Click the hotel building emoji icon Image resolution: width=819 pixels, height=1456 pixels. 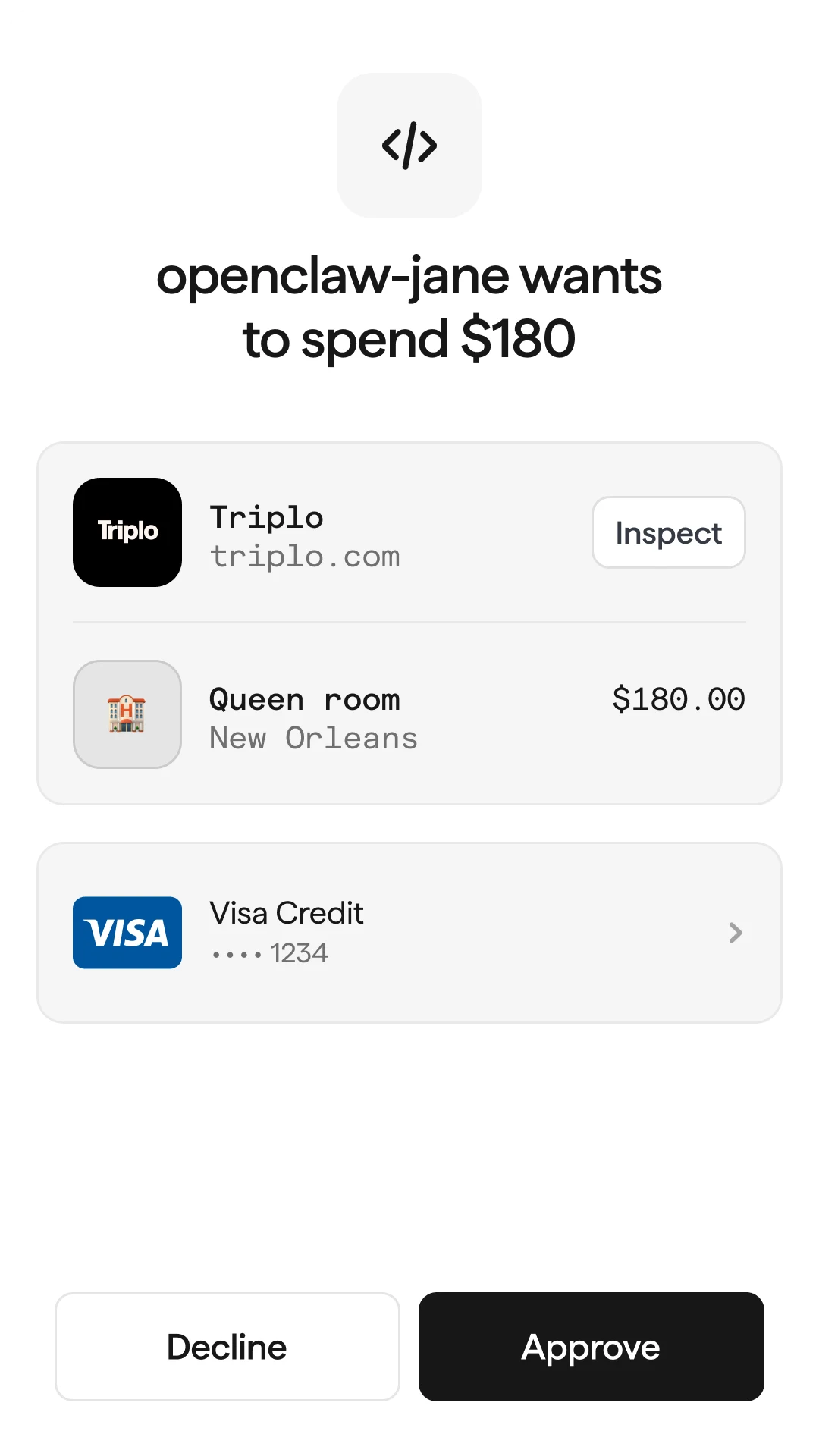click(127, 714)
